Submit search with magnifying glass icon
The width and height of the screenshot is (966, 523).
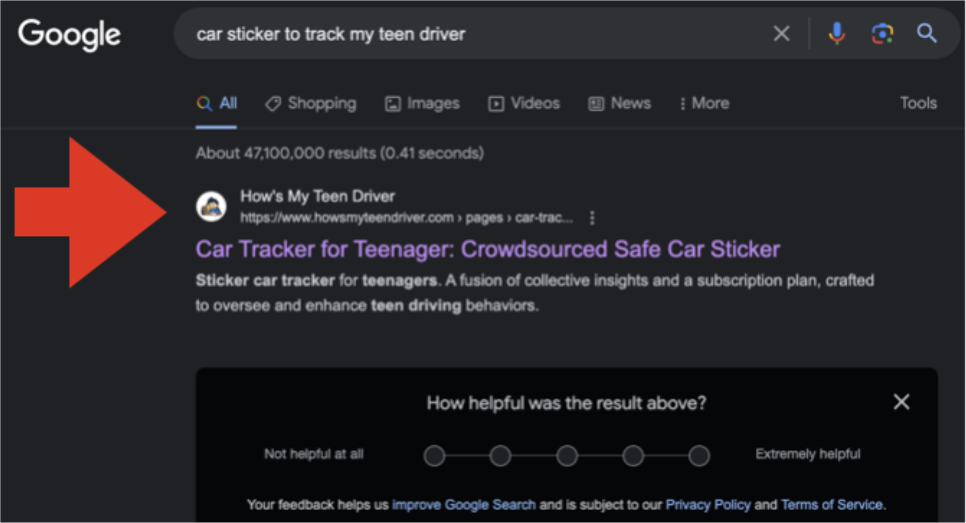coord(927,33)
